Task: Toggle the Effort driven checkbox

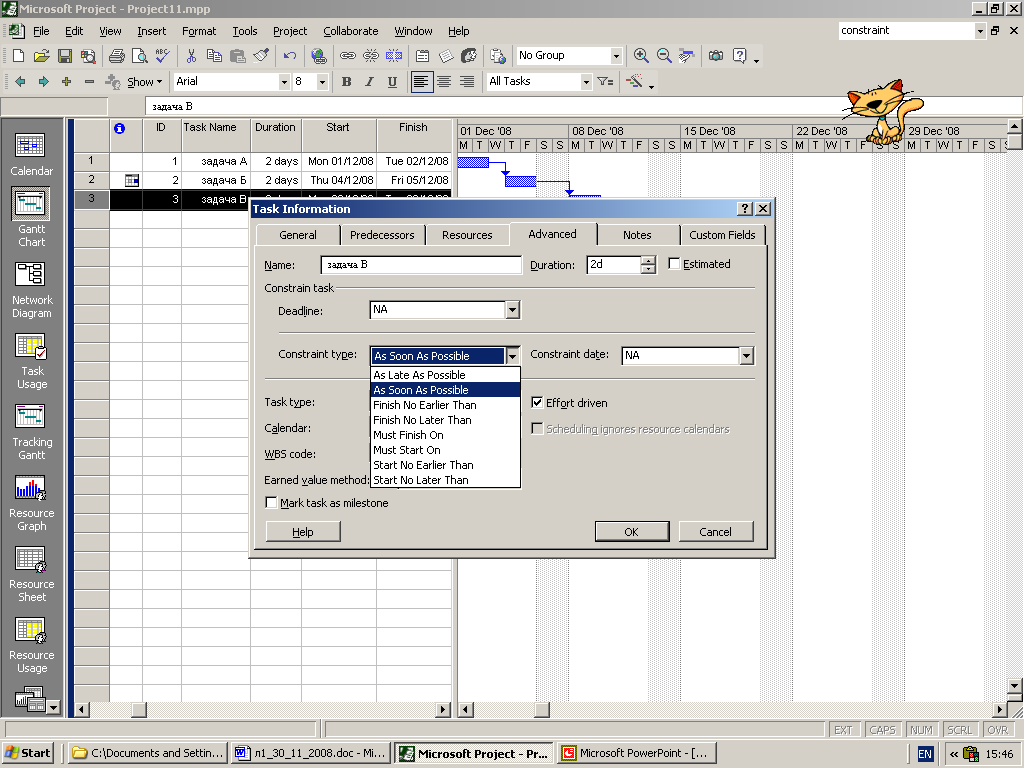Action: (x=537, y=402)
